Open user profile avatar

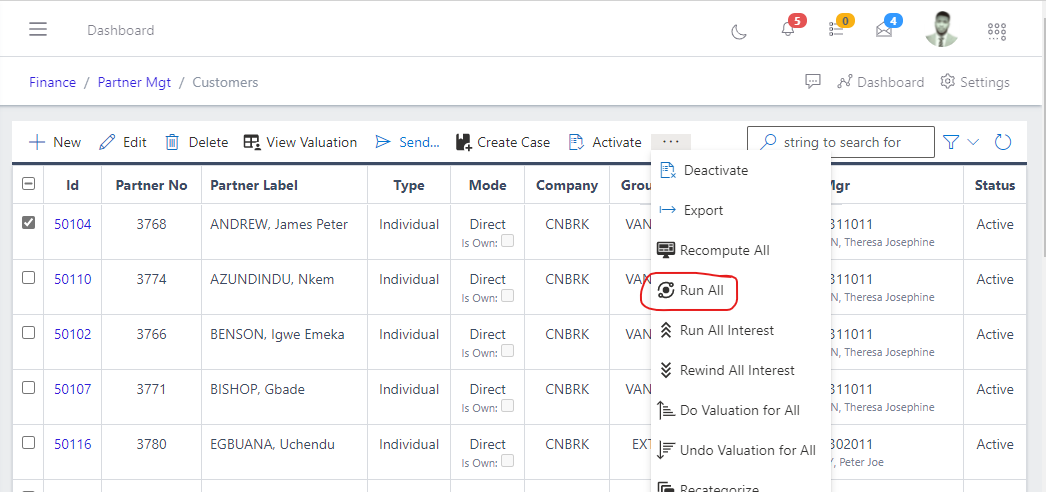tap(941, 30)
